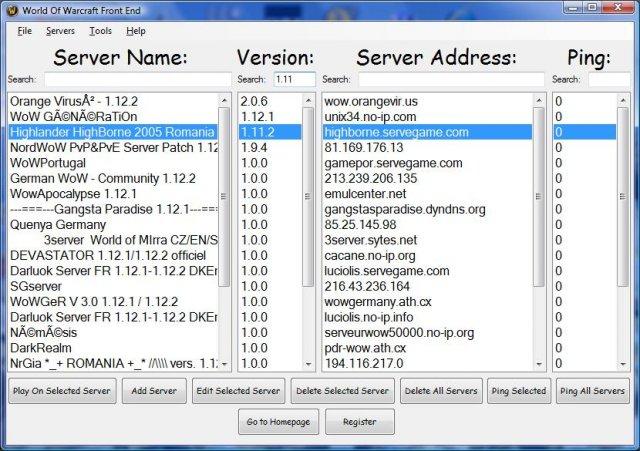Viewport: 640px width, 451px height.
Task: Open the Tools menu
Action: click(99, 31)
